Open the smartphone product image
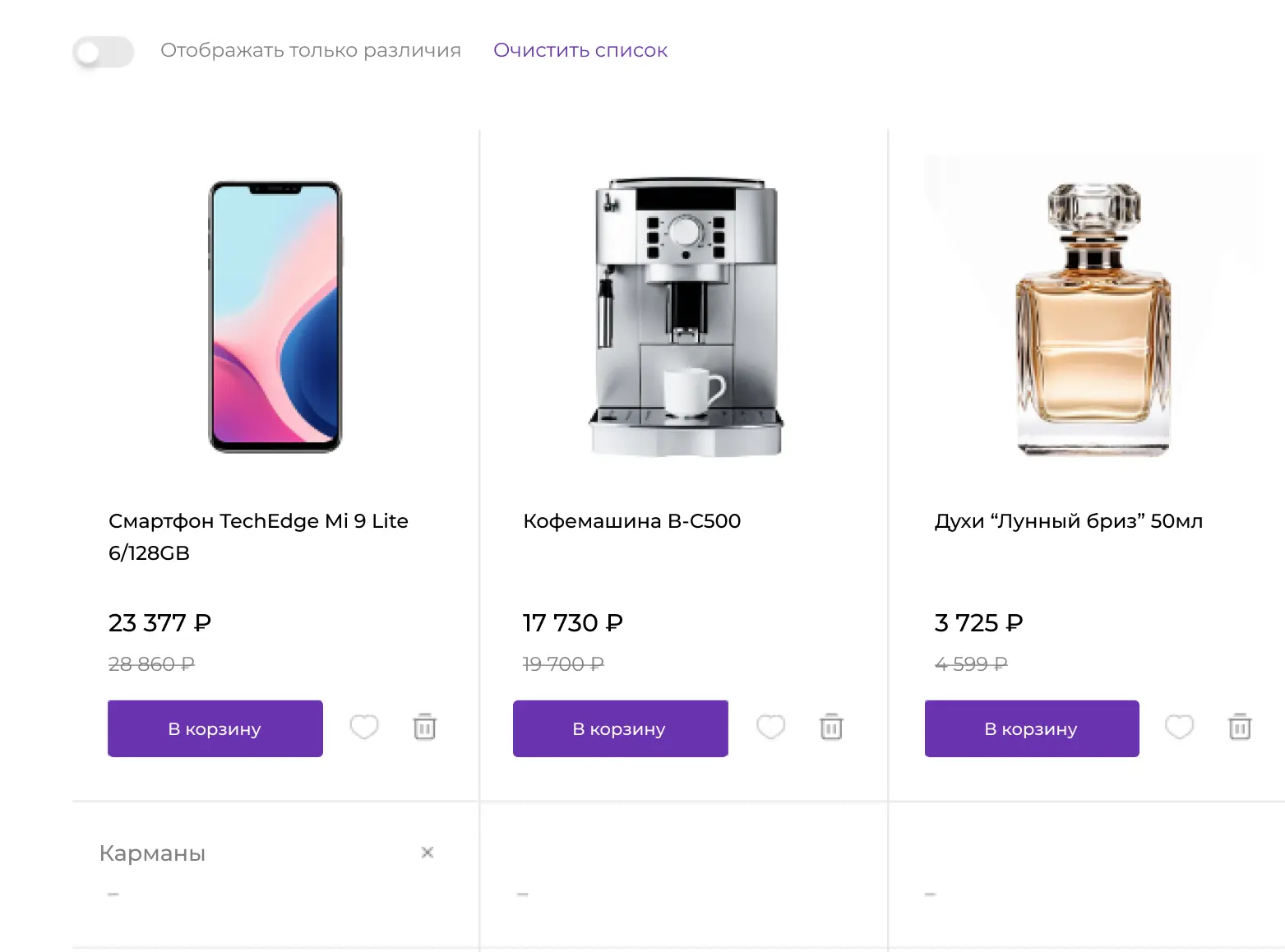1285x952 pixels. 275,317
